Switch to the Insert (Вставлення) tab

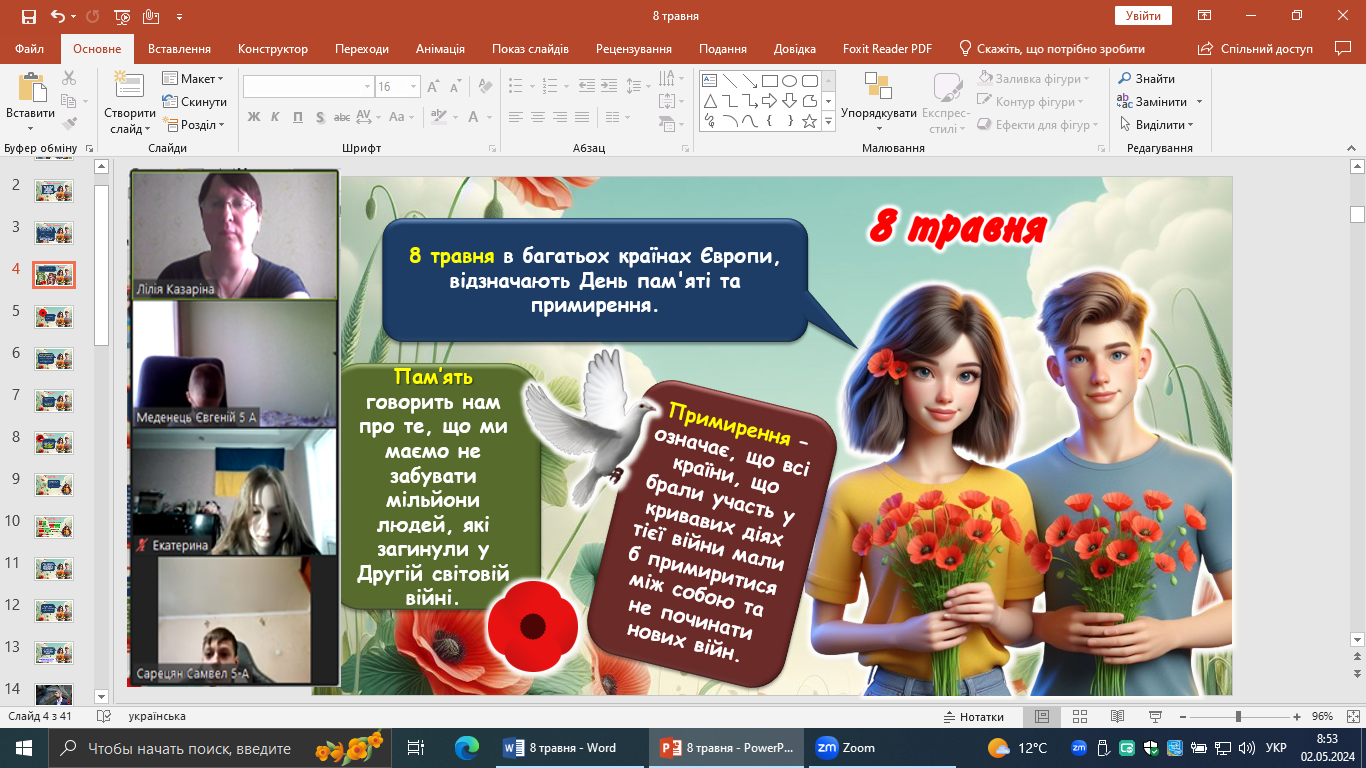tap(179, 49)
